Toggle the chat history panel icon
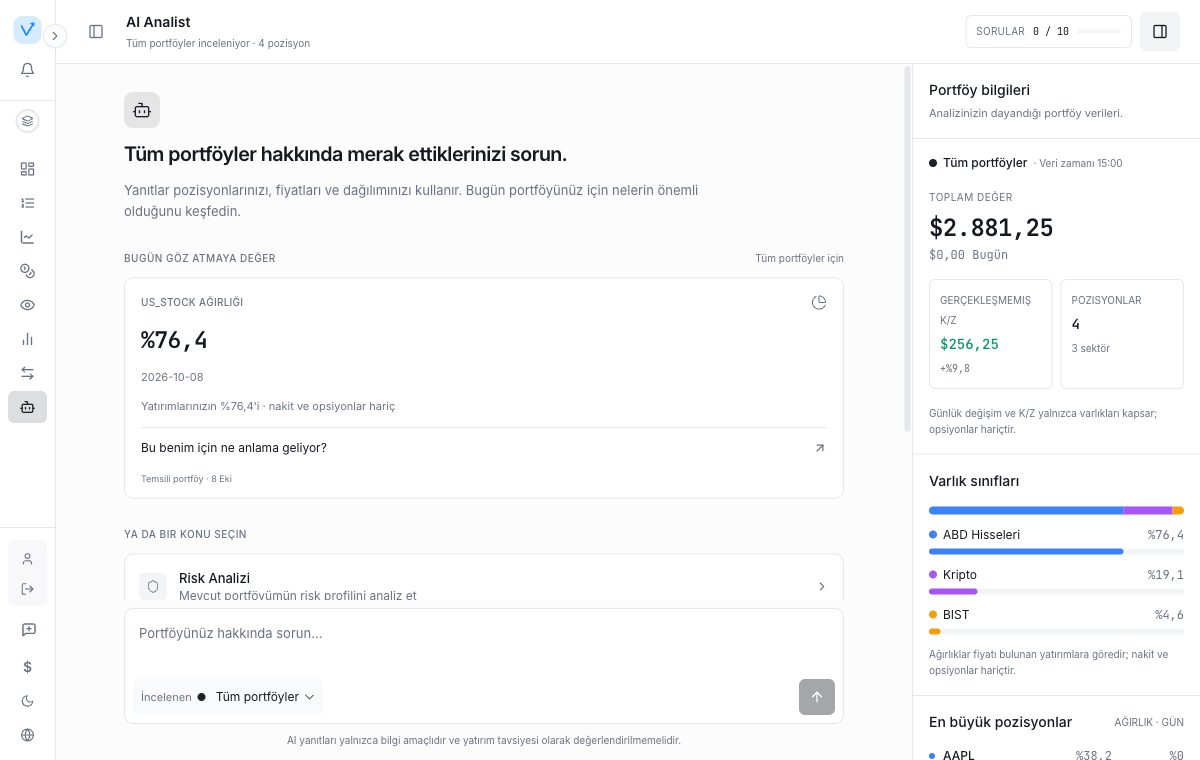The image size is (1200, 760). click(x=96, y=32)
